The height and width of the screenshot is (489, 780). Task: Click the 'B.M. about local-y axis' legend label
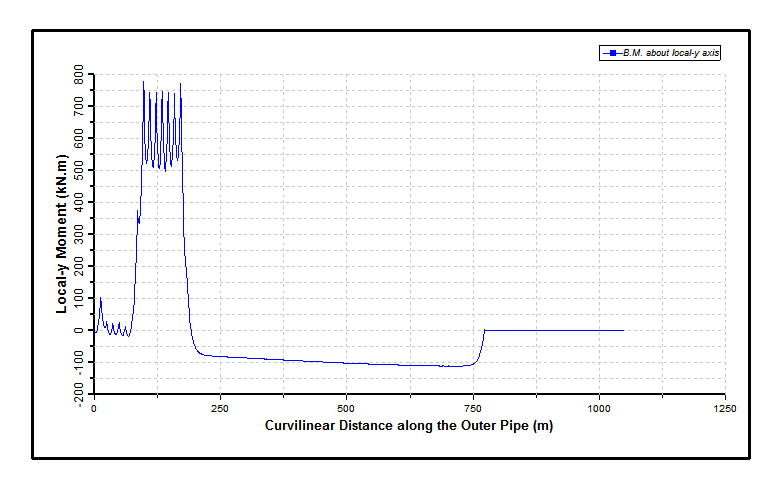670,53
